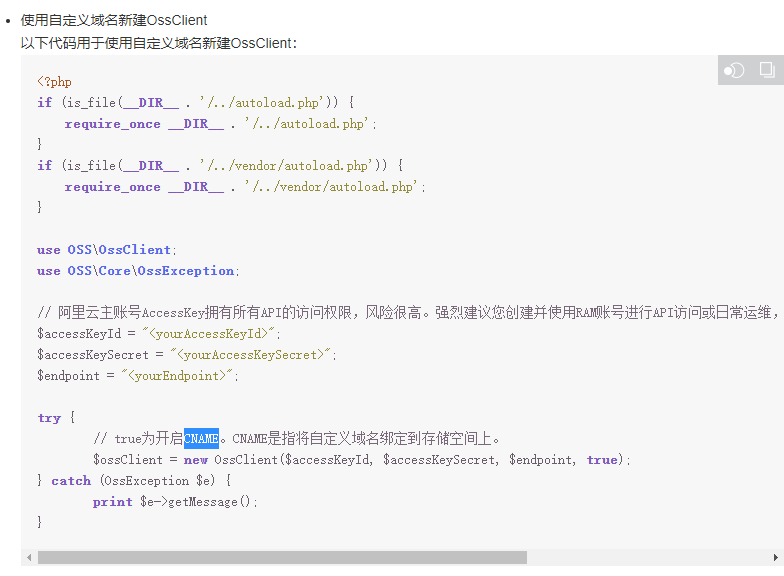Viewport: 784px width, 576px height.
Task: Click the sentence 以下代码用于使用自定义域名新建OssClient:
Action: [x=158, y=43]
